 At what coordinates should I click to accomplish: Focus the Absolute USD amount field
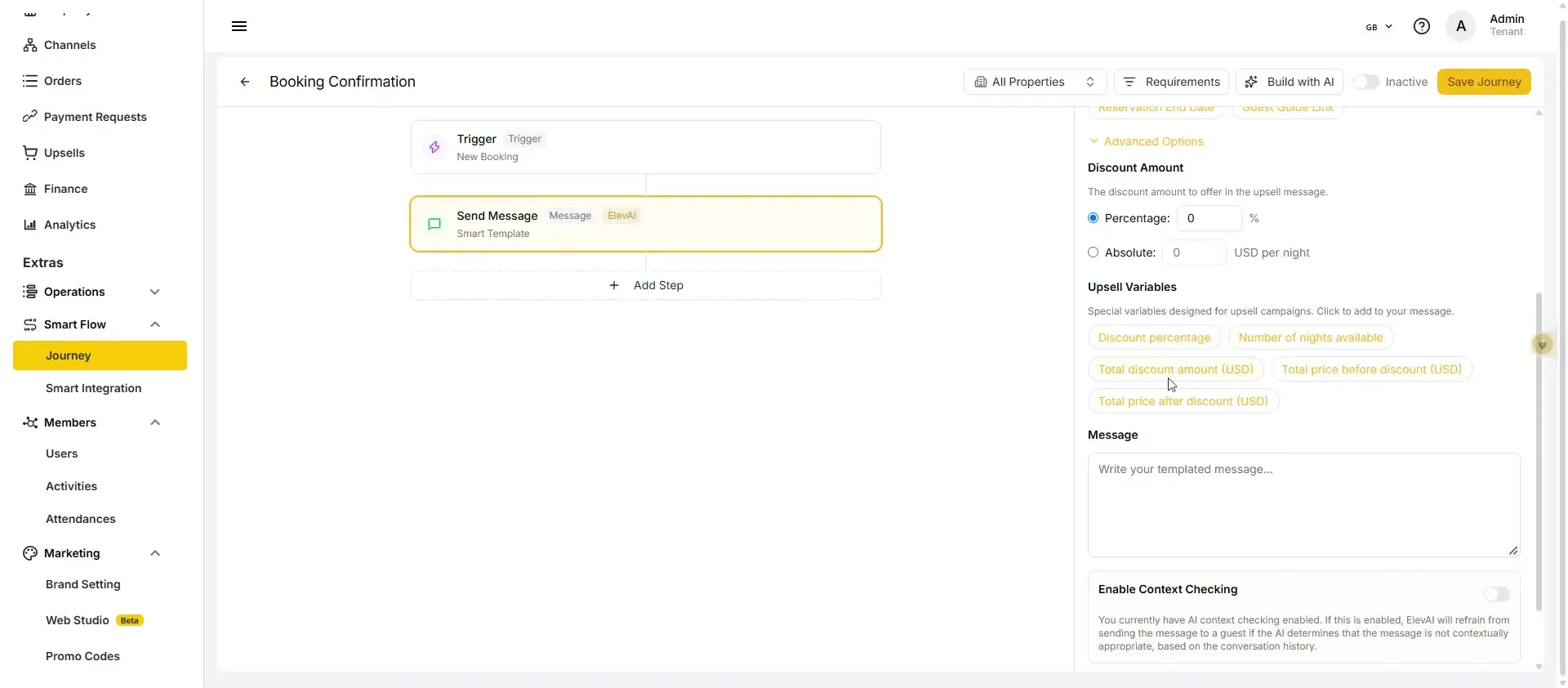(x=1194, y=252)
